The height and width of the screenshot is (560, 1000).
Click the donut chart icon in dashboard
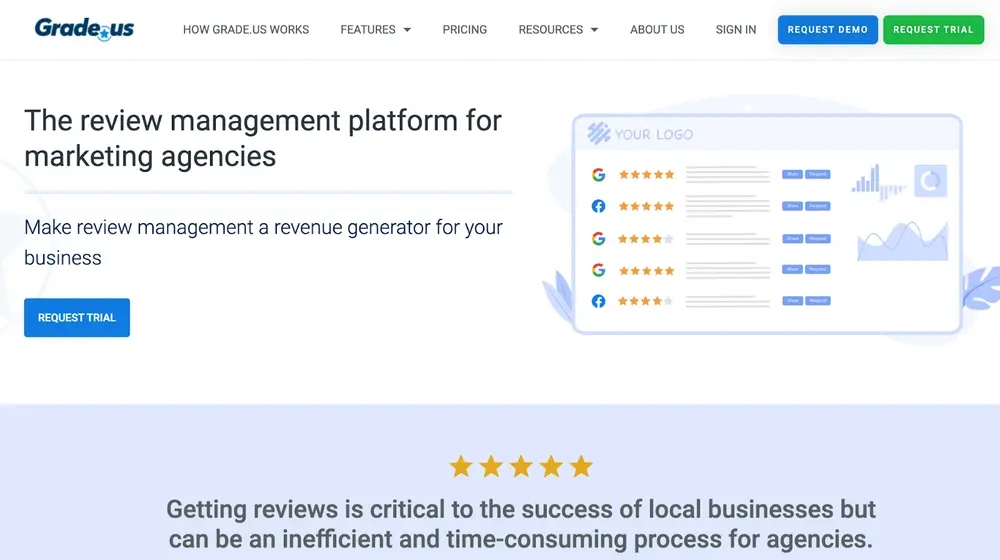[x=931, y=180]
